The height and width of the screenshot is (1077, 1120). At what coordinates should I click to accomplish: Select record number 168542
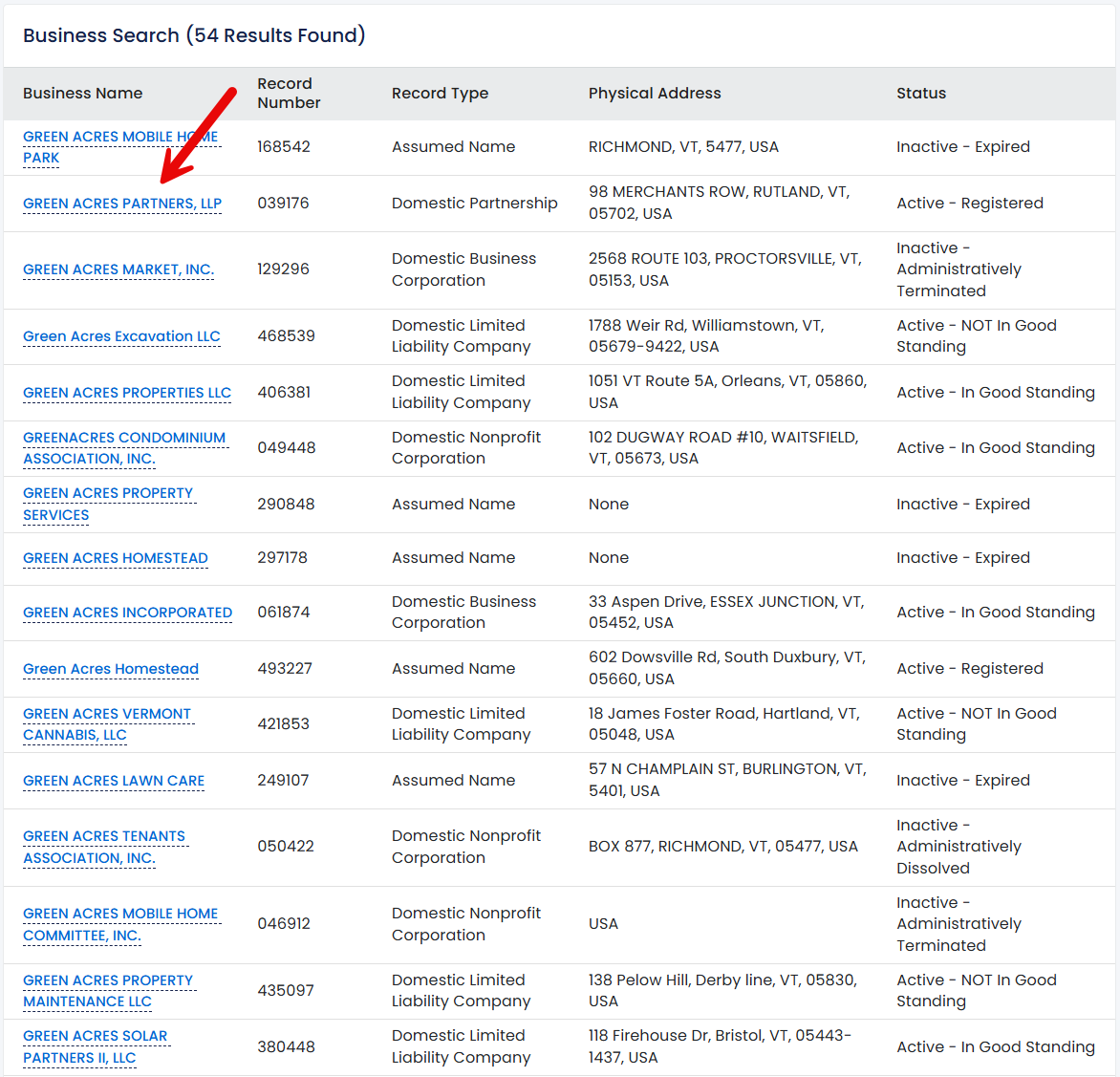[284, 146]
